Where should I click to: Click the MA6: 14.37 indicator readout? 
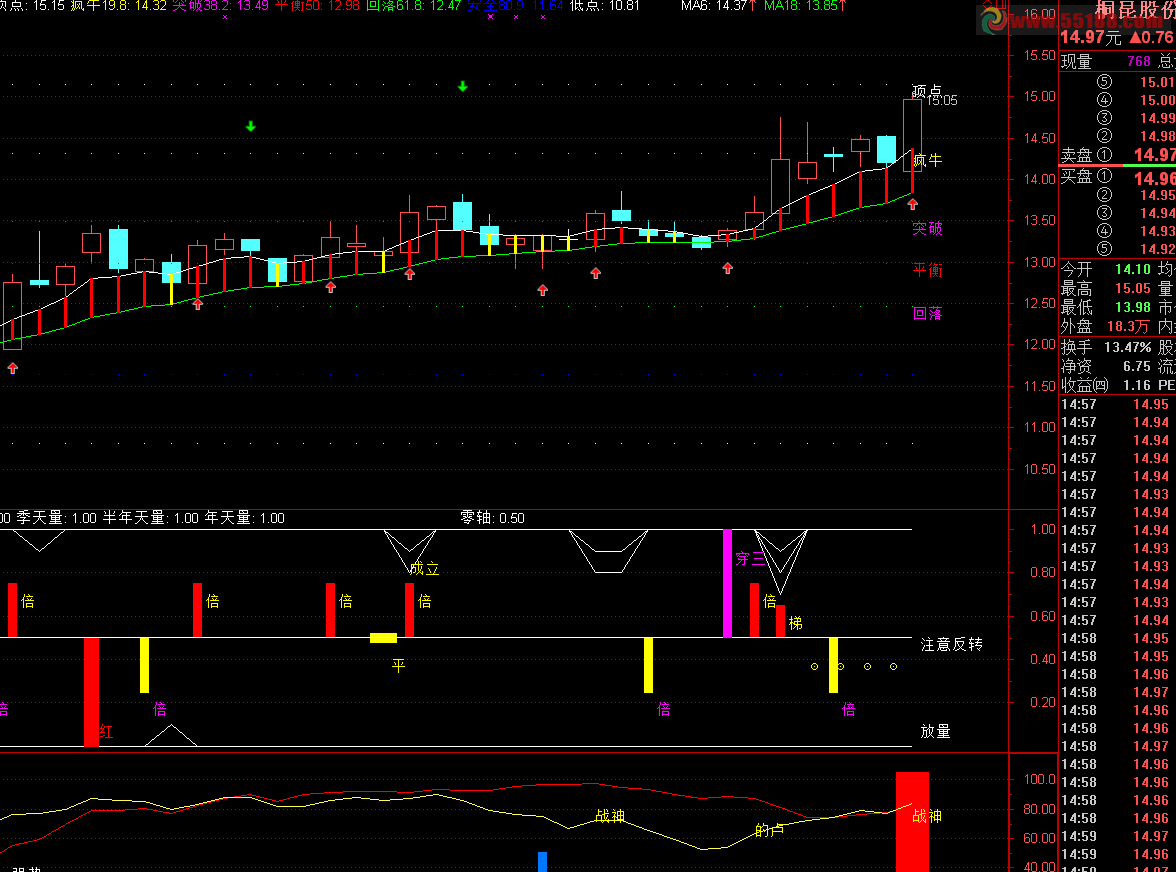click(x=718, y=6)
